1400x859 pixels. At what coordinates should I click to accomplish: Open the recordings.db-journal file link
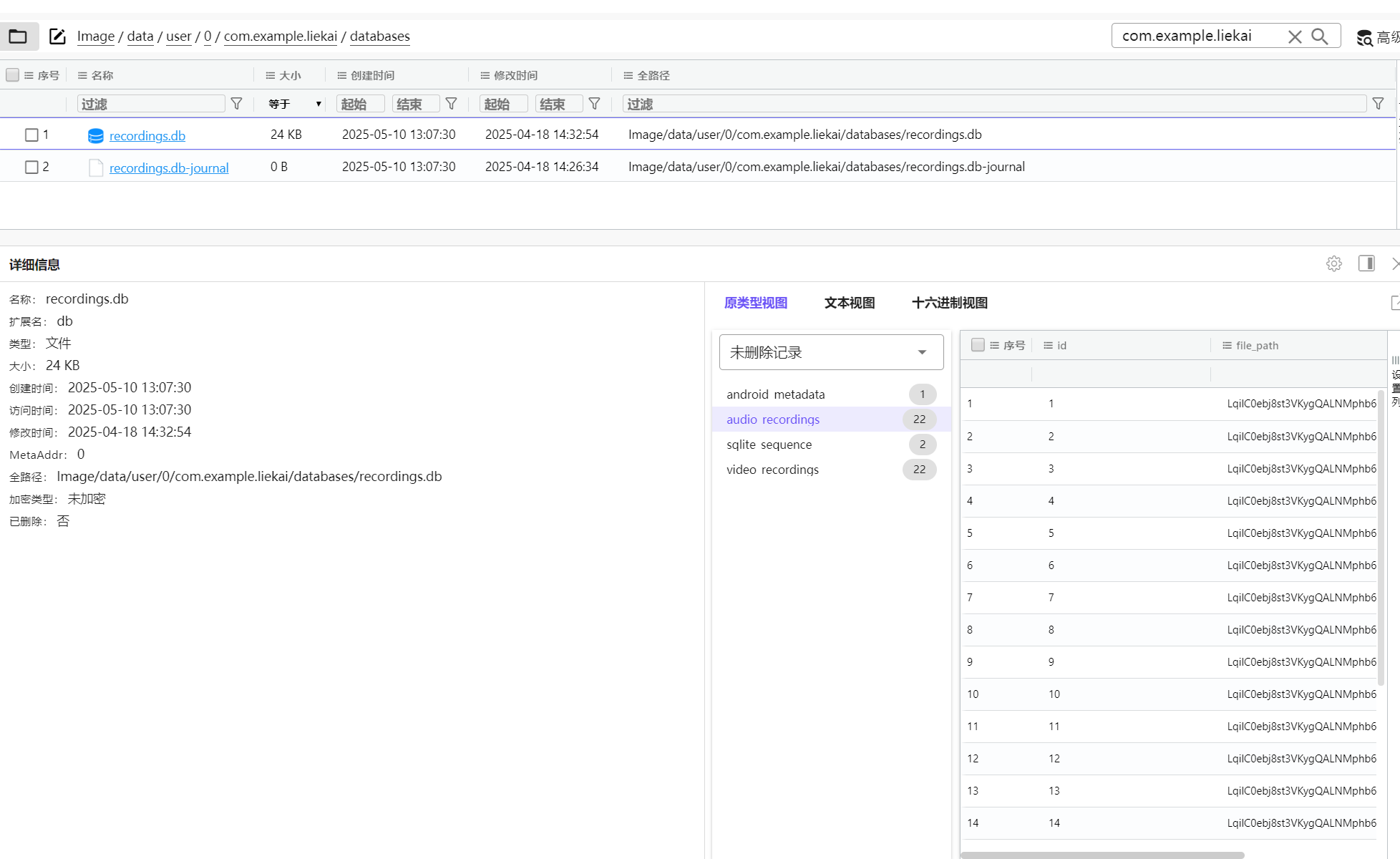tap(169, 168)
